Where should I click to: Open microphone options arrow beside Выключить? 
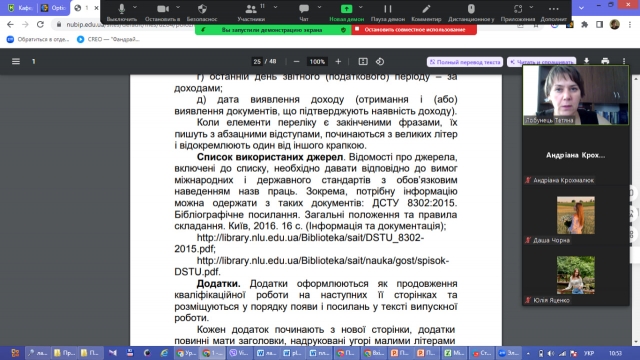135,7
